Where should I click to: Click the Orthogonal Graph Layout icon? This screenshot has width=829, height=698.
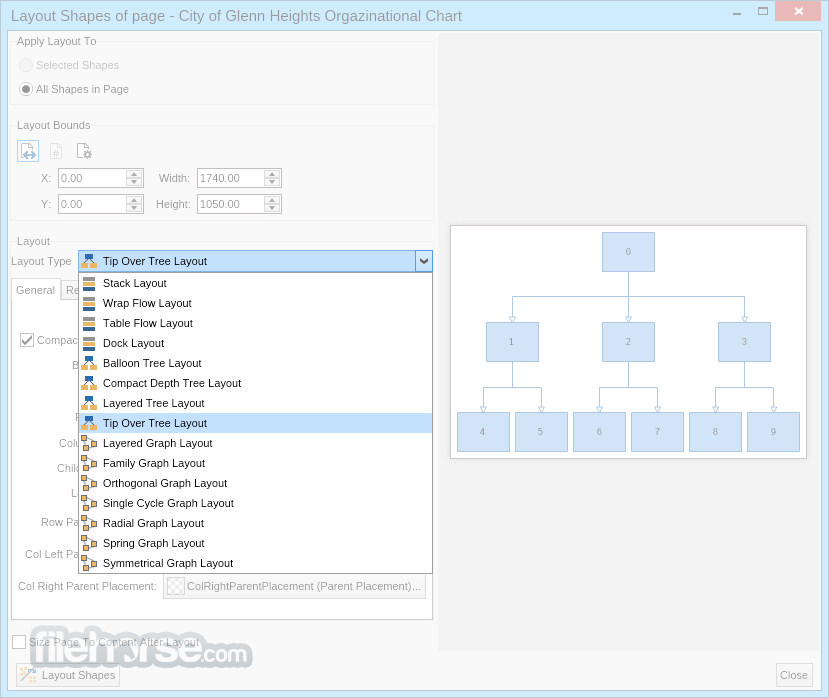(x=89, y=483)
